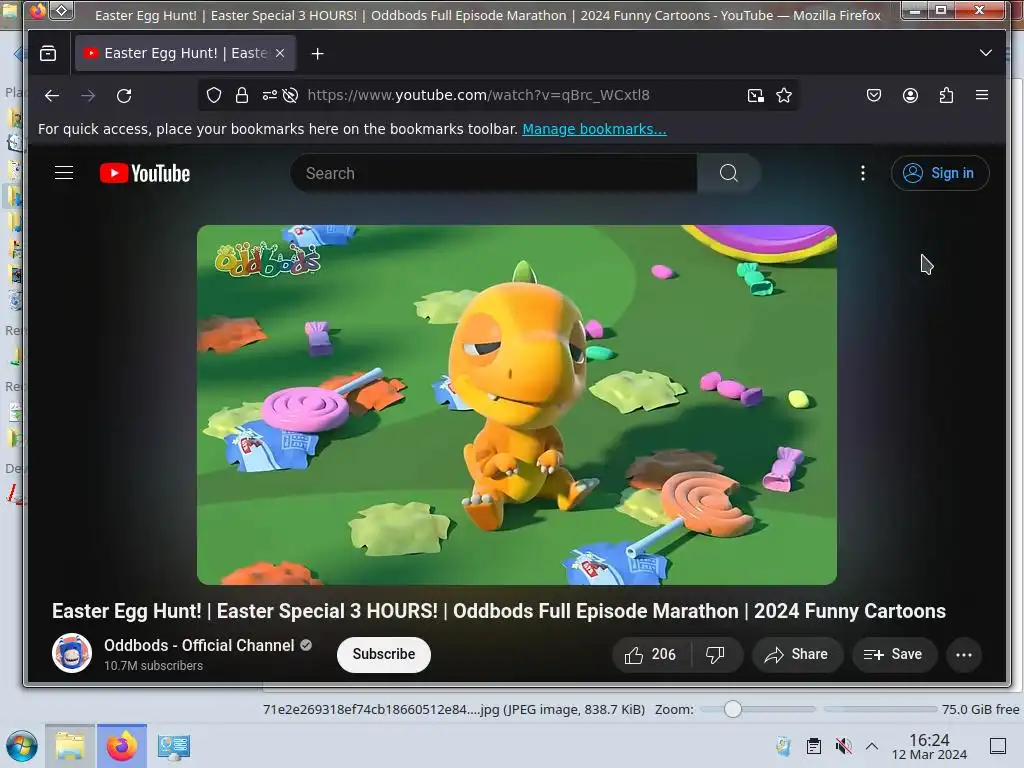The width and height of the screenshot is (1024, 768).
Task: Open YouTube guide hamburger menu
Action: pyautogui.click(x=64, y=173)
